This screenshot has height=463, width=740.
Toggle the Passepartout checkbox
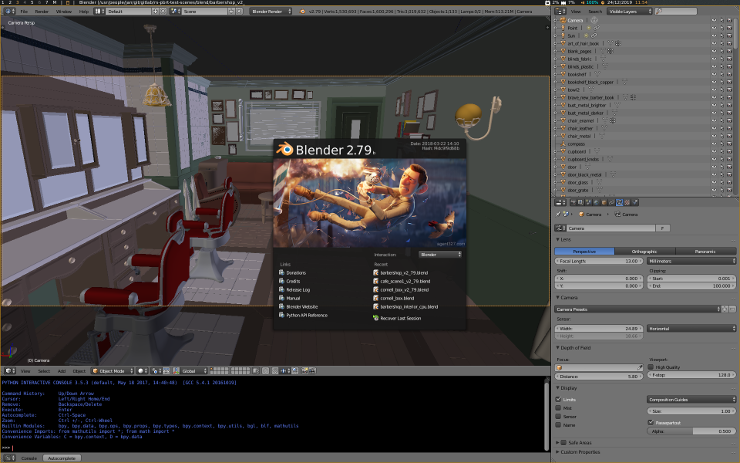point(651,422)
